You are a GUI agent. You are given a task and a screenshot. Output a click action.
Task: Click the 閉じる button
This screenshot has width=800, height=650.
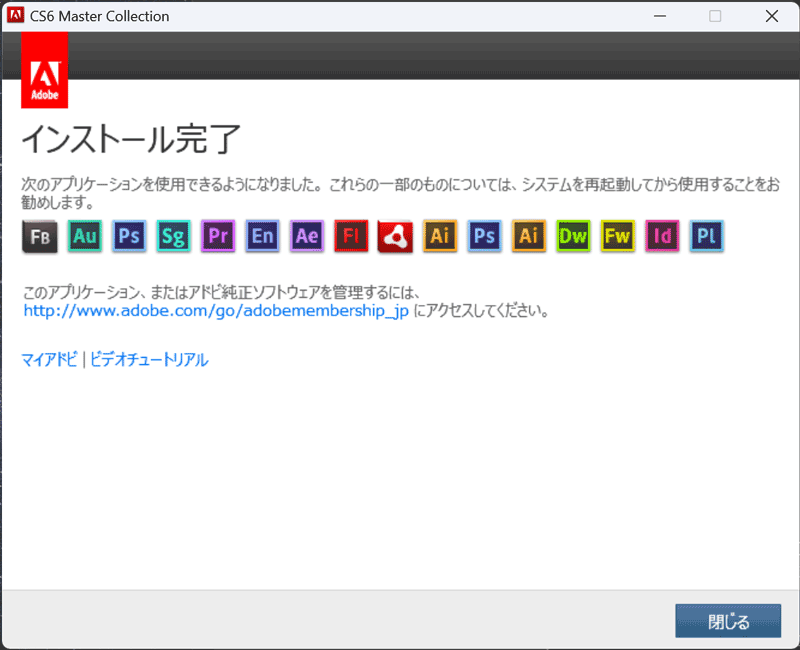pos(728,621)
